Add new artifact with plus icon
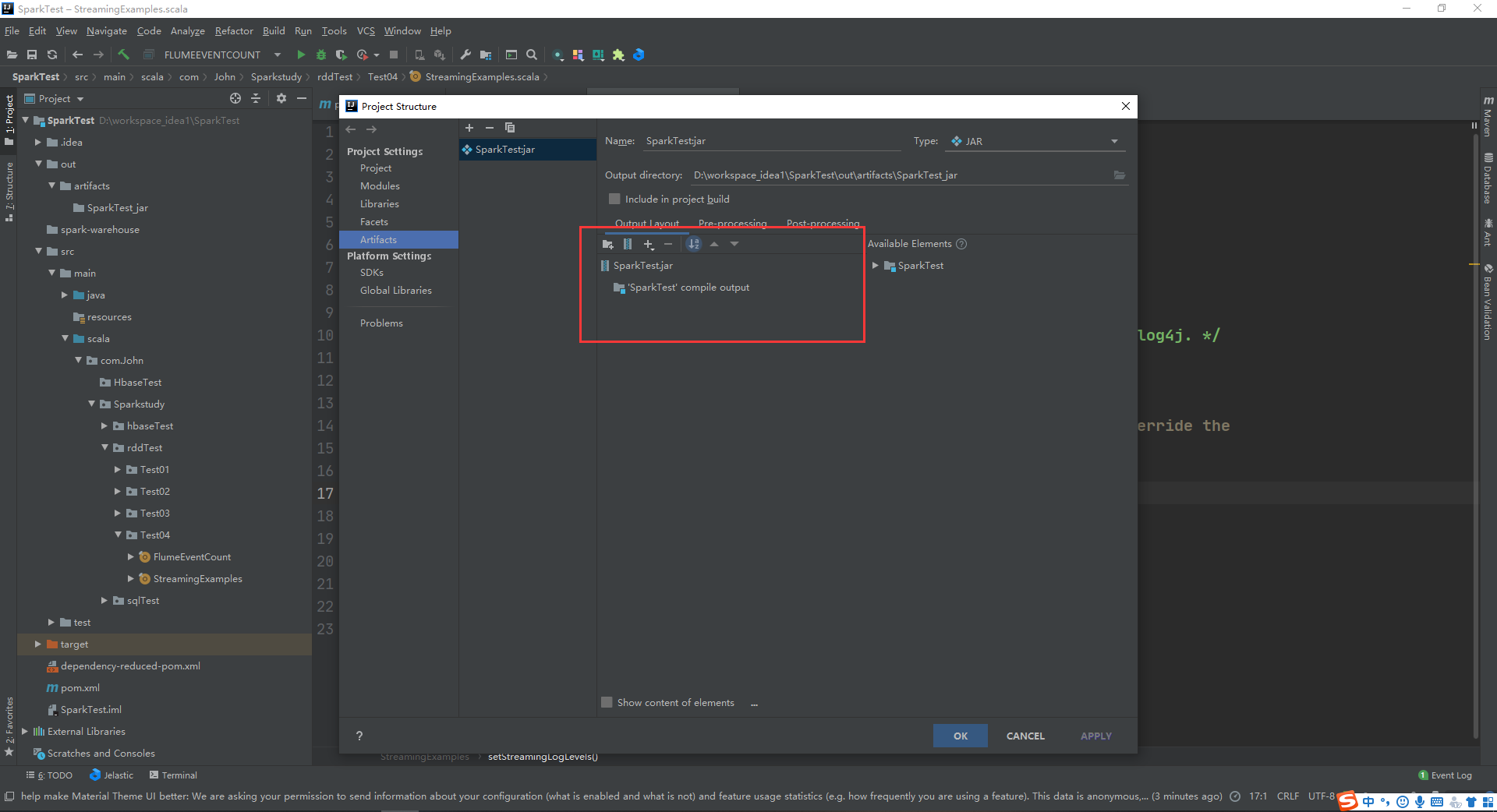 click(469, 128)
